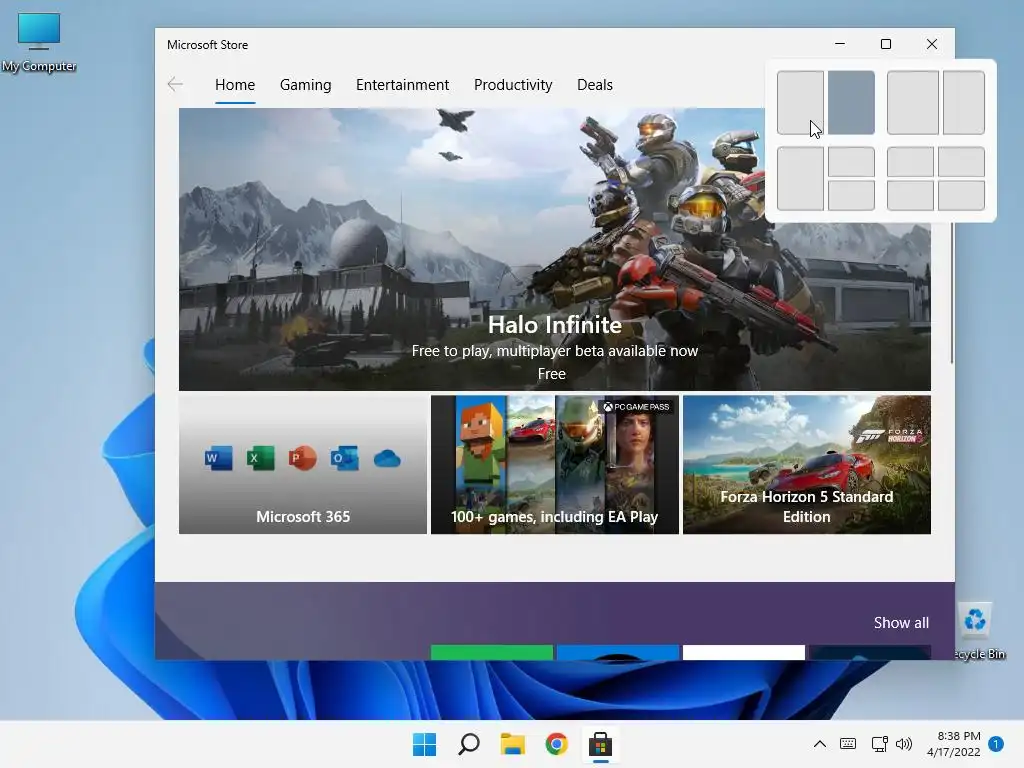Snap window to narrow right third zone

(x=964, y=103)
